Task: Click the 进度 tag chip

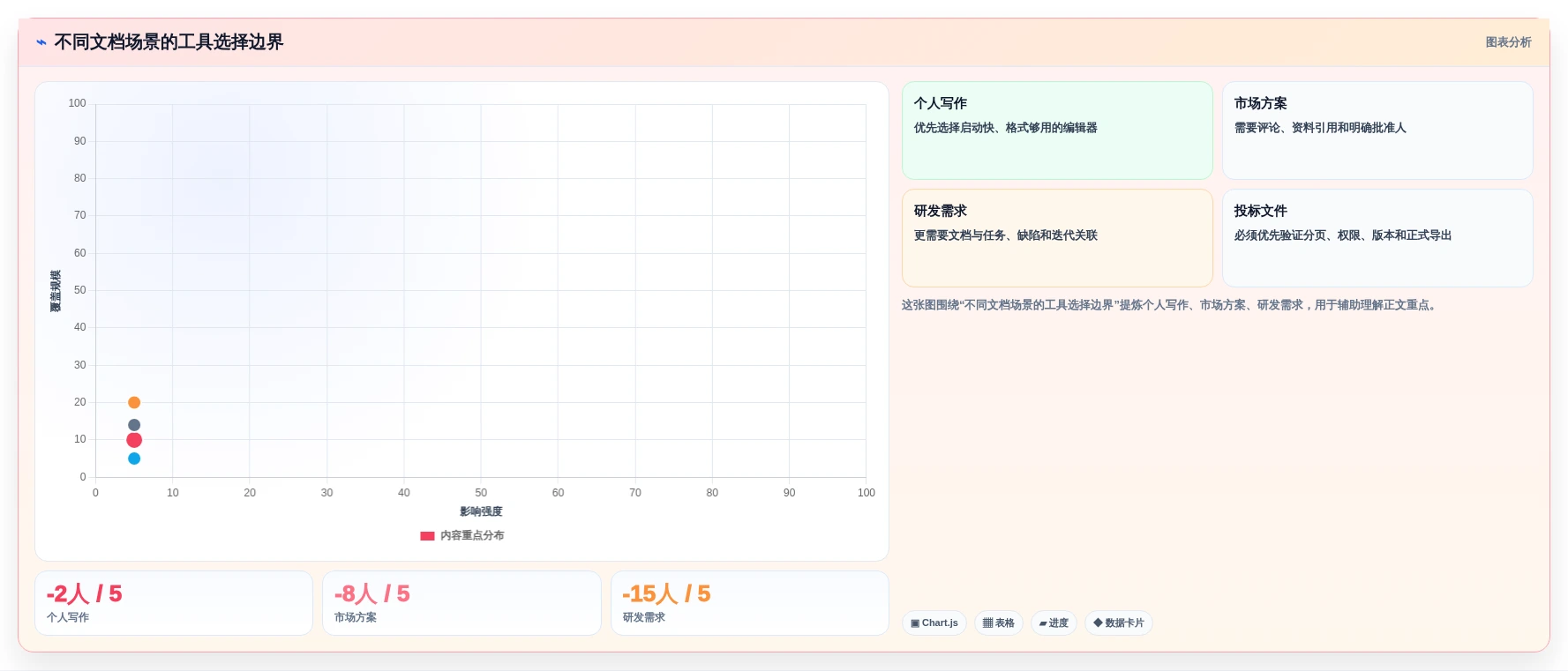Action: pyautogui.click(x=1054, y=623)
